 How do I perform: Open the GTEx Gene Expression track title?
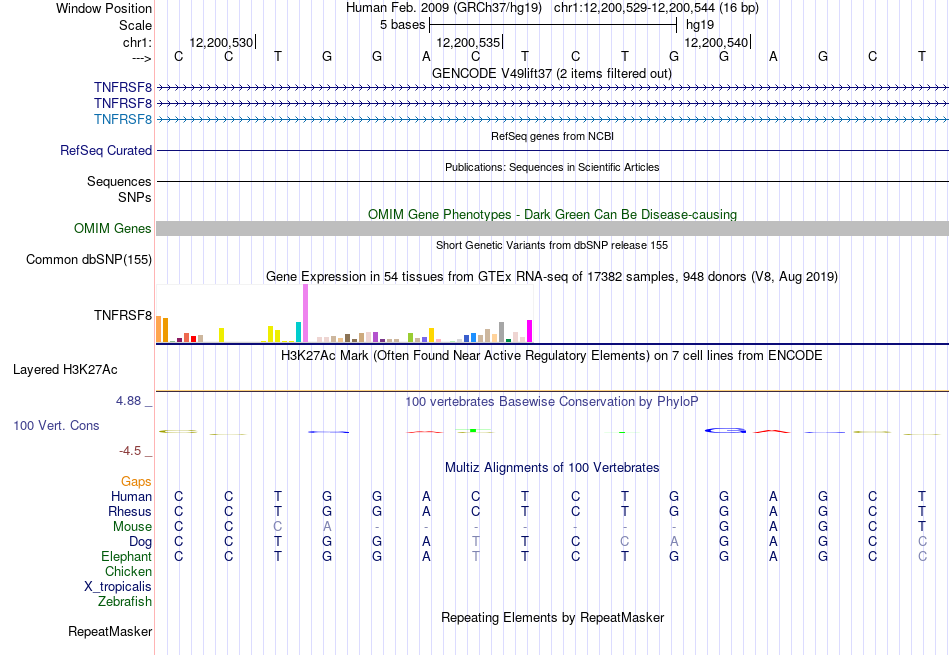click(x=552, y=276)
